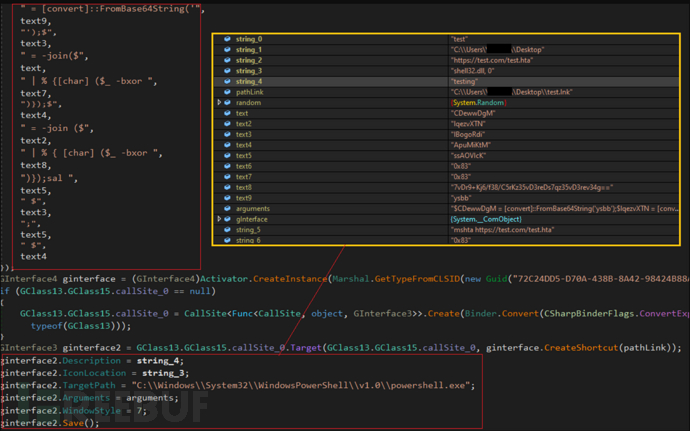Click the variable icon beside text5 in locals
Viewport: 690px width, 431px height.
pyautogui.click(x=227, y=155)
